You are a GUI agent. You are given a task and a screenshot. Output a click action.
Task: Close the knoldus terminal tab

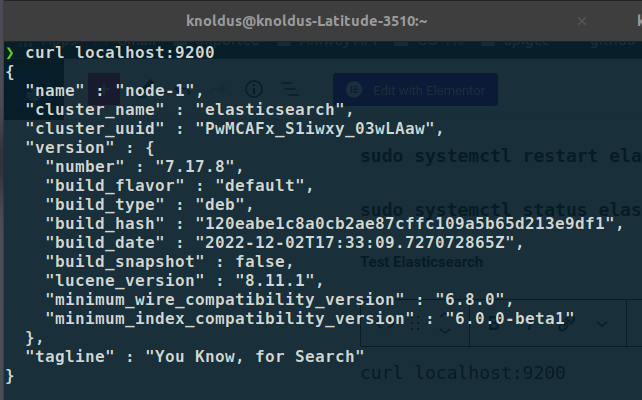[x=582, y=21]
